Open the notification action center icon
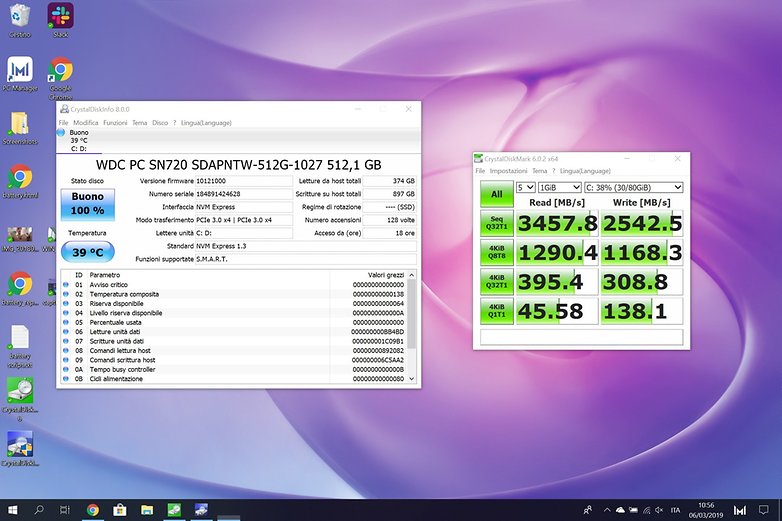Screen dimensions: 782x521 click(764, 510)
